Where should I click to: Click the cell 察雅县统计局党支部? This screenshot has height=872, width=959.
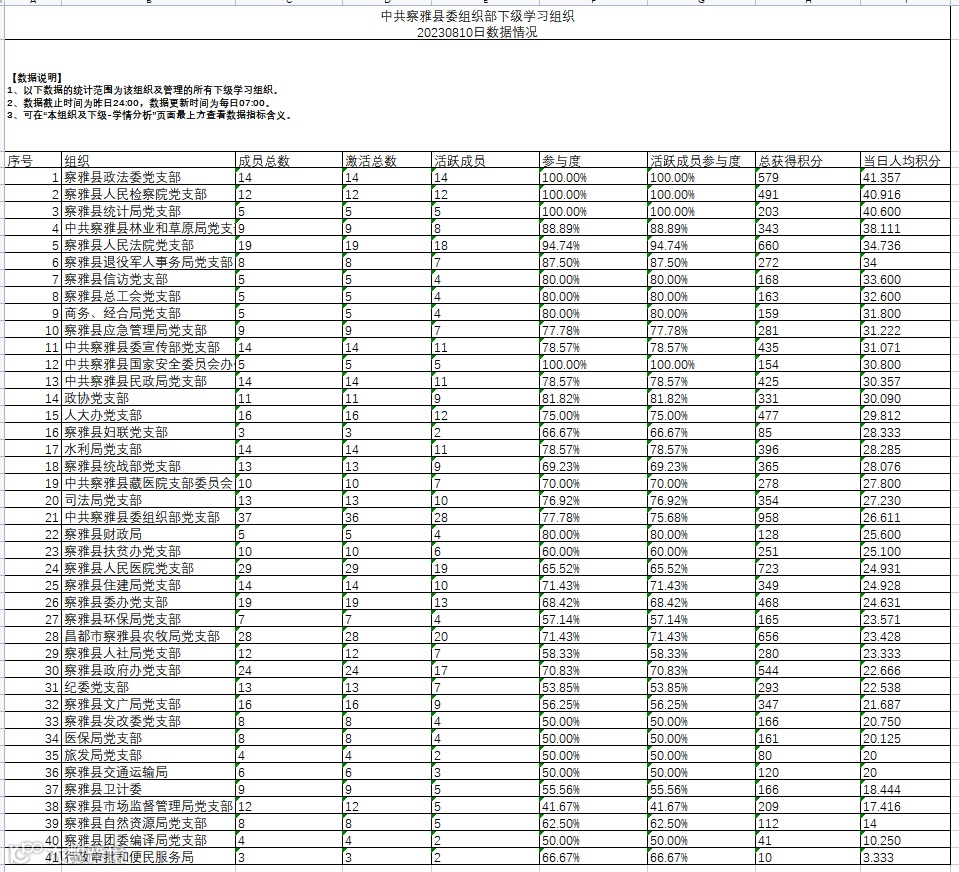[x=149, y=212]
